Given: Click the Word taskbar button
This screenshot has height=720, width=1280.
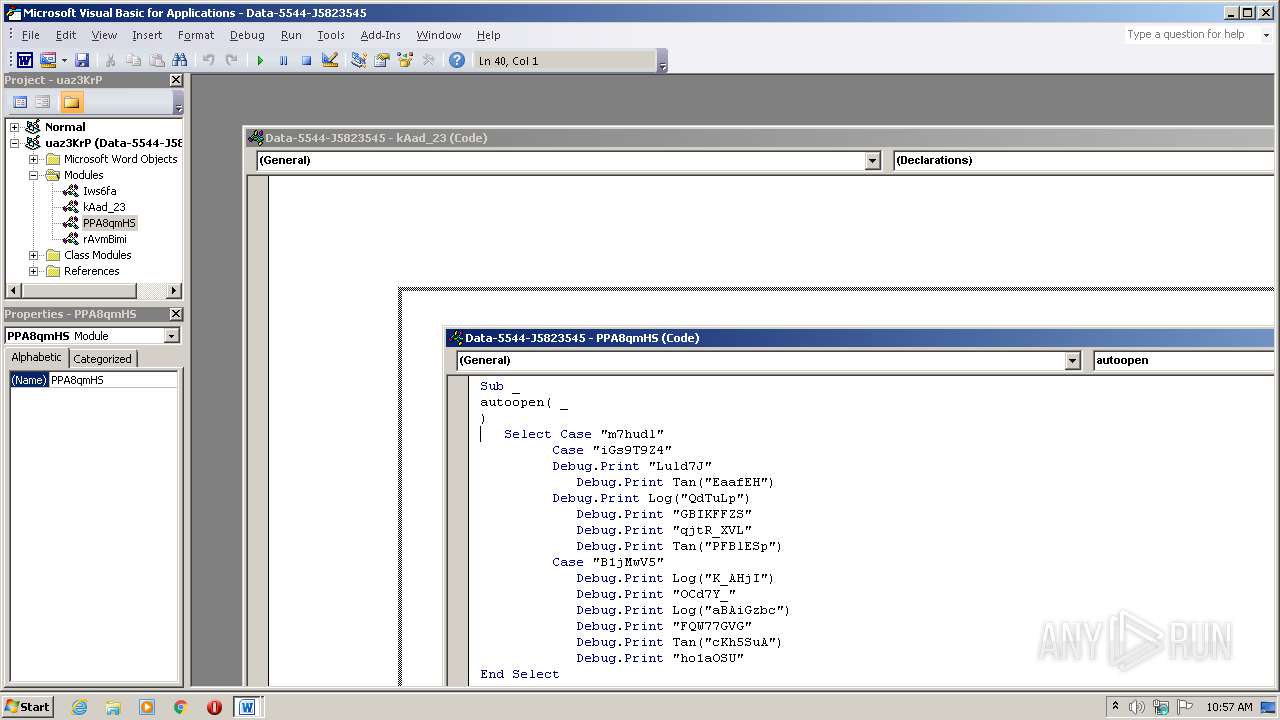Looking at the screenshot, I should tap(246, 707).
